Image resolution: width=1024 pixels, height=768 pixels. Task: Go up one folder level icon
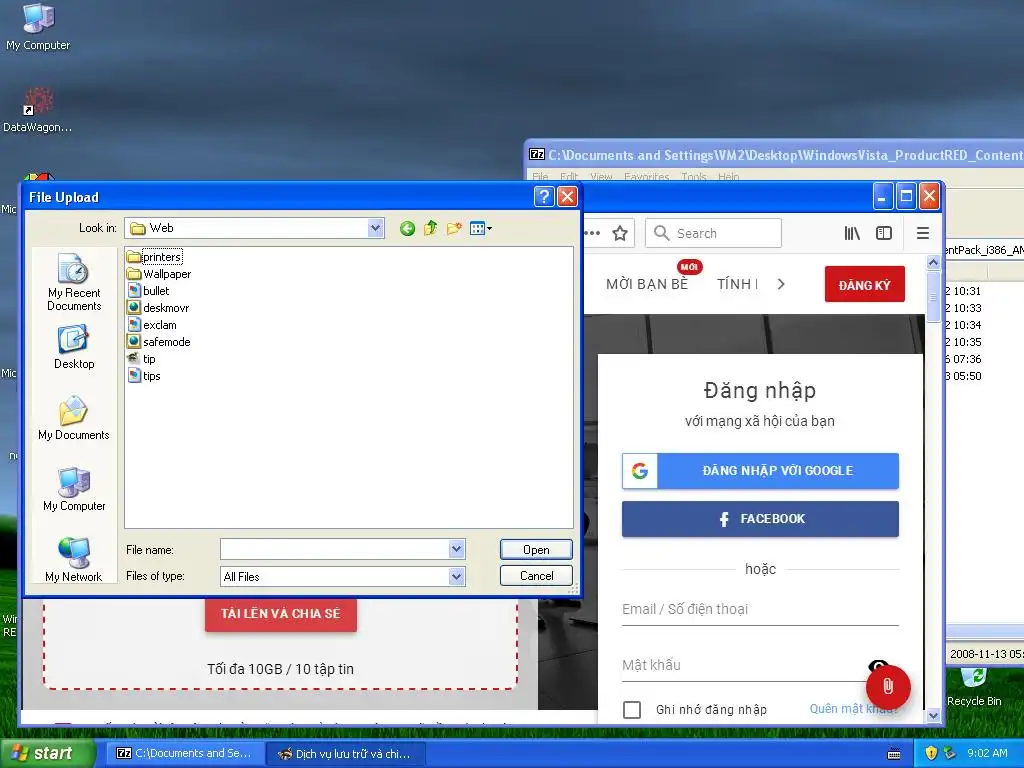coord(430,229)
